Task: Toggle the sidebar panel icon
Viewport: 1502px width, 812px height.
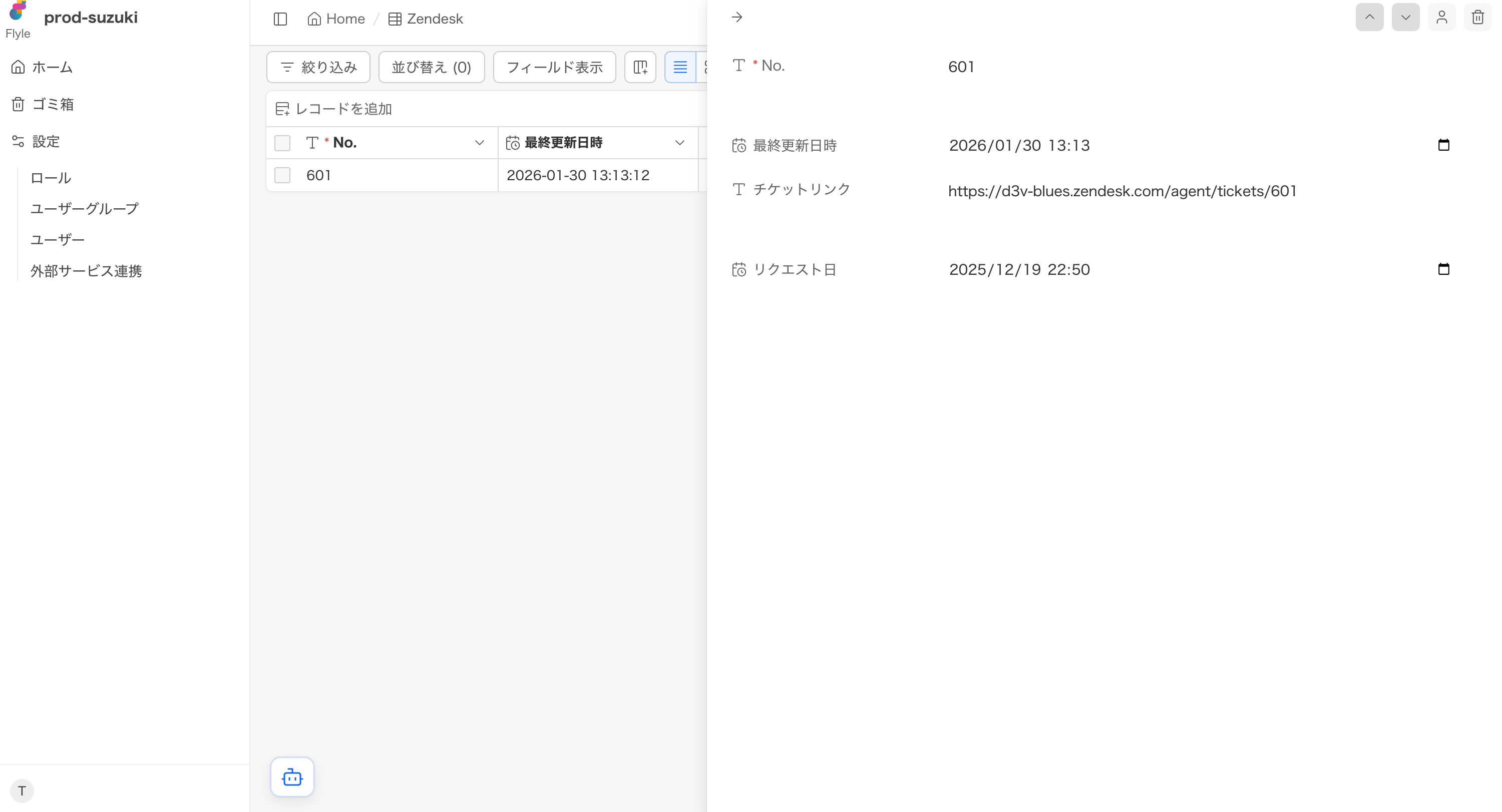Action: (x=280, y=19)
